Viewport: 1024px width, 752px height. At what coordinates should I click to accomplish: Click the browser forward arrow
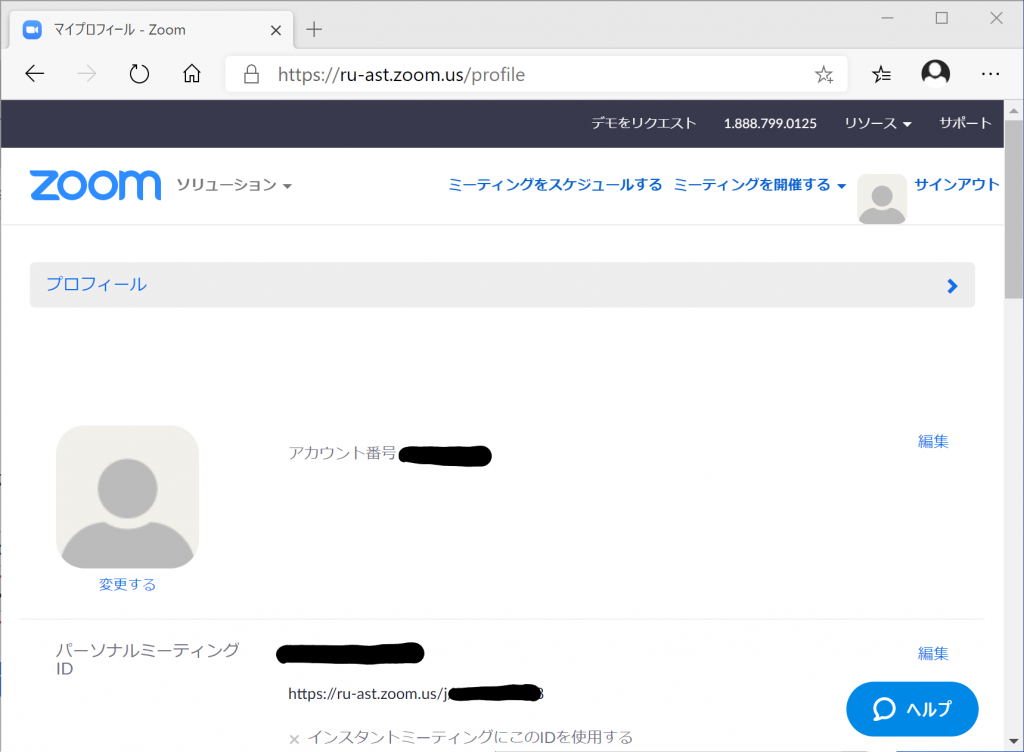coord(86,74)
